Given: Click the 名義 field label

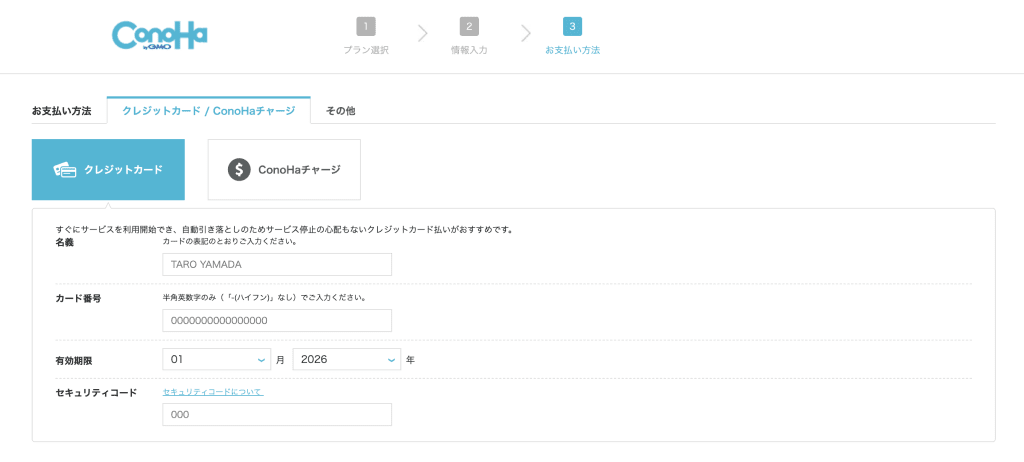Looking at the screenshot, I should click(x=65, y=242).
